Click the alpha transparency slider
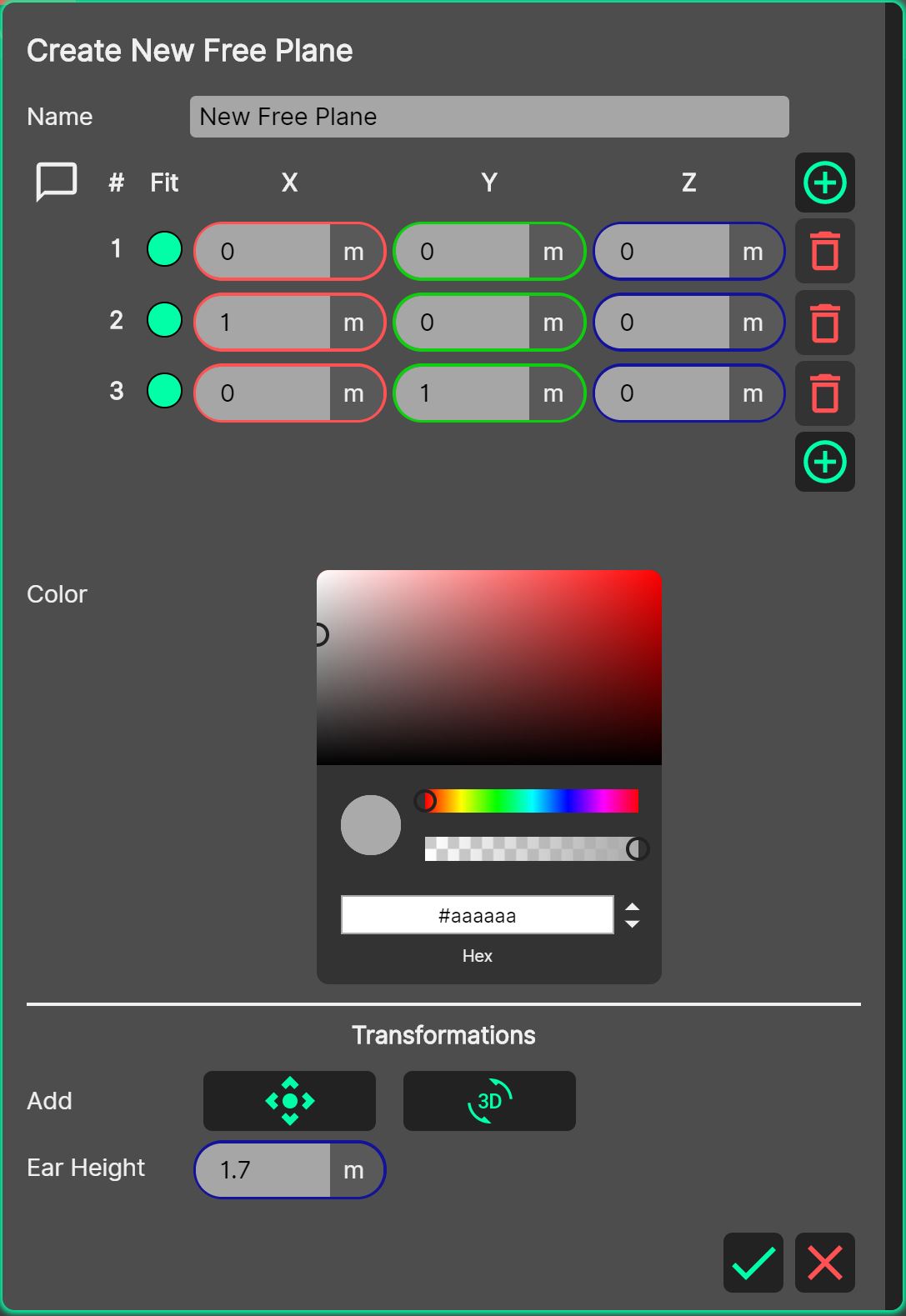Viewport: 906px width, 1316px height. pyautogui.click(x=532, y=849)
